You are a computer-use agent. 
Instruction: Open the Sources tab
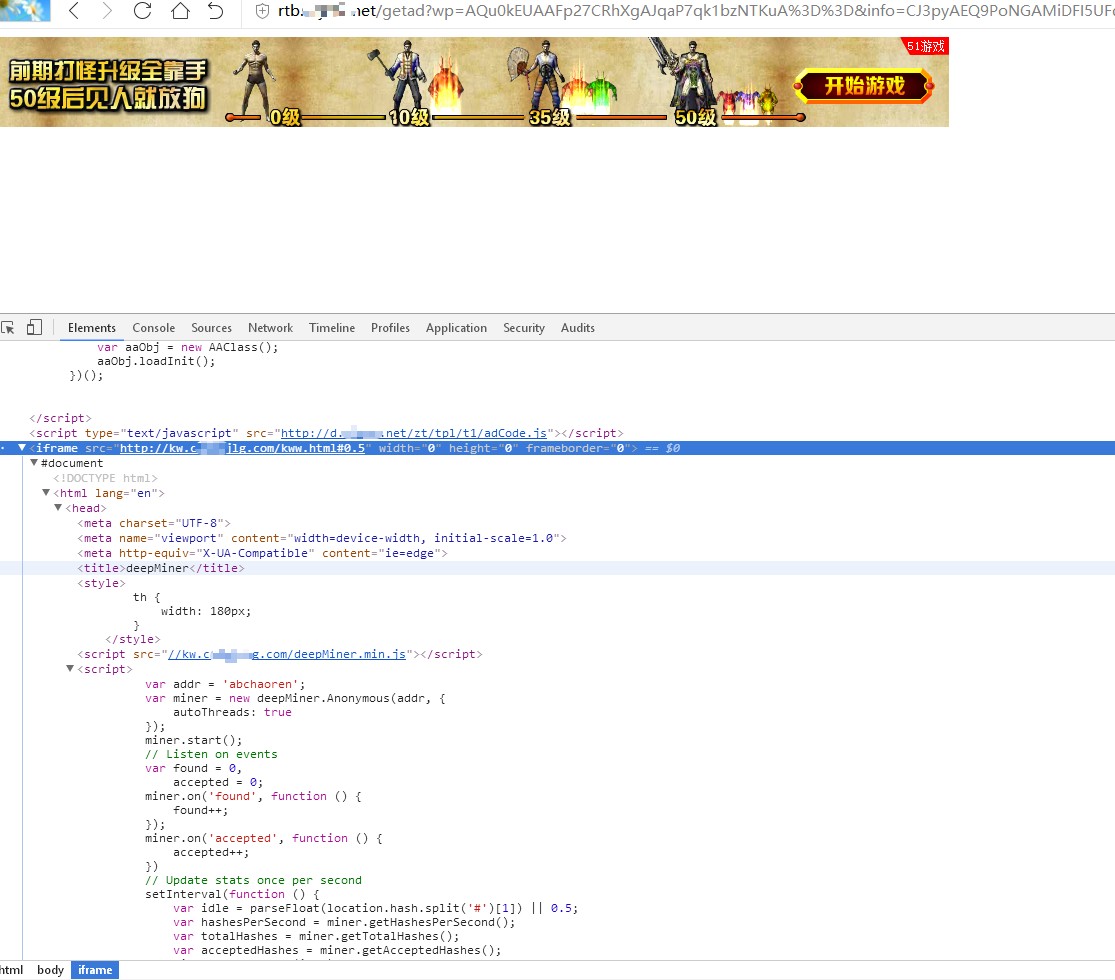(211, 328)
